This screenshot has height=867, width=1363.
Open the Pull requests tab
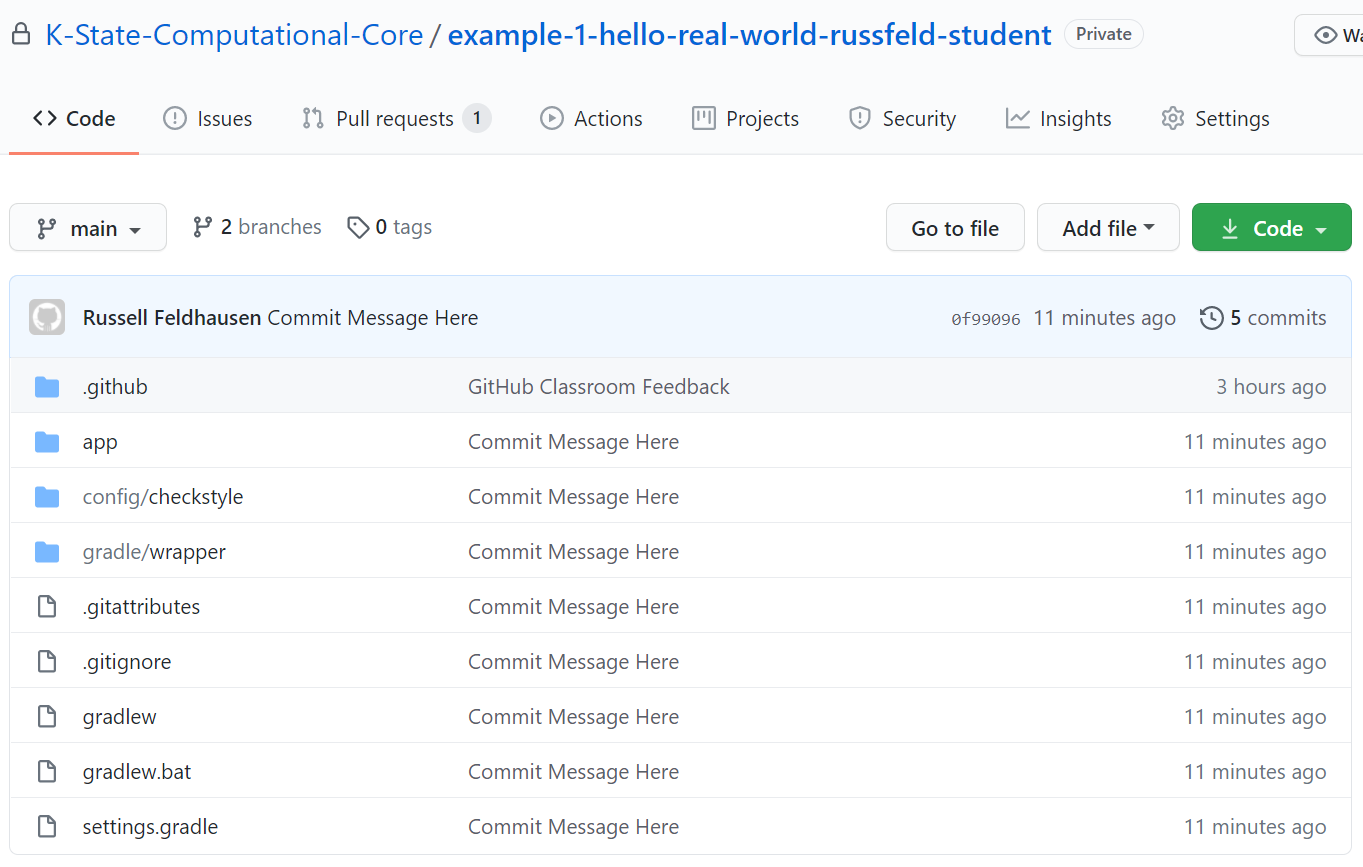[x=396, y=118]
